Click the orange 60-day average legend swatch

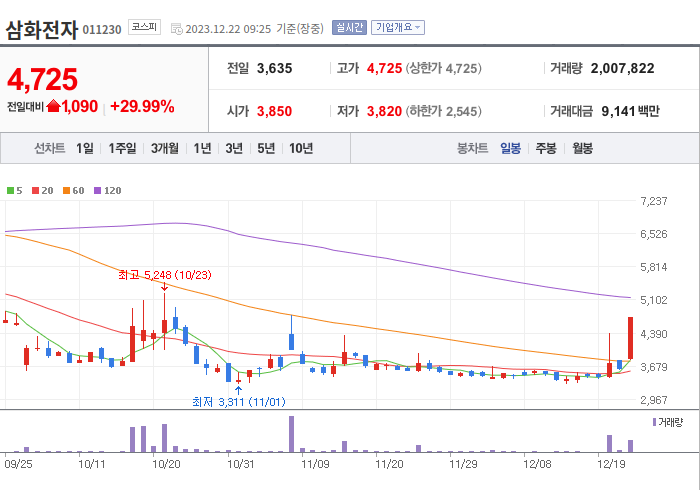66,191
